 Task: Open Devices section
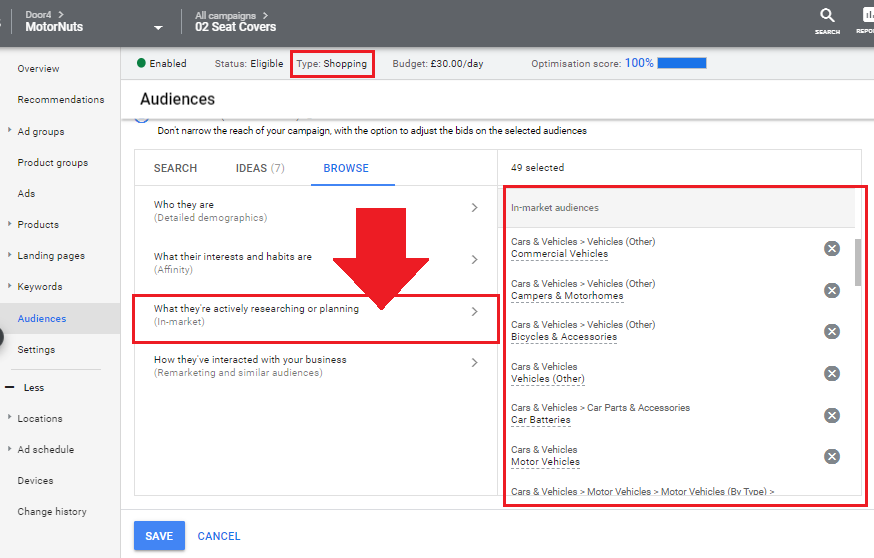(35, 481)
